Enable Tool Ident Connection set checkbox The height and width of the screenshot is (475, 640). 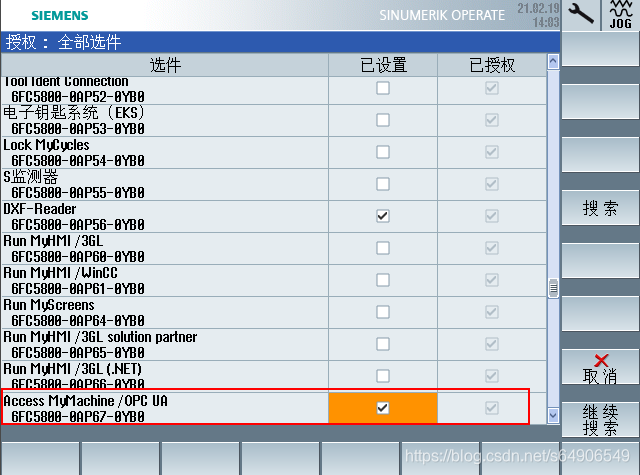coord(382,88)
